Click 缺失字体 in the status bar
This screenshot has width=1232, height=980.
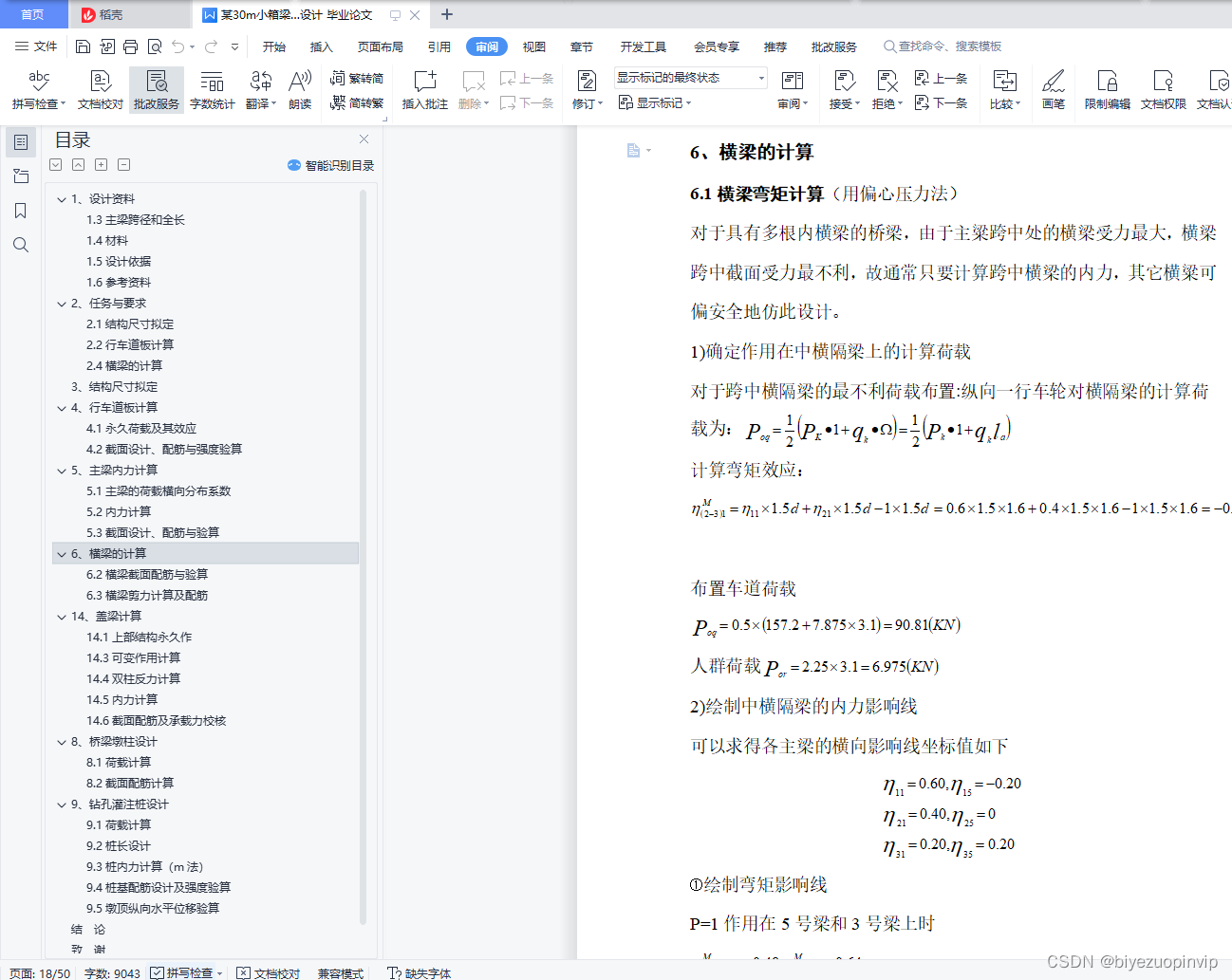[x=420, y=972]
